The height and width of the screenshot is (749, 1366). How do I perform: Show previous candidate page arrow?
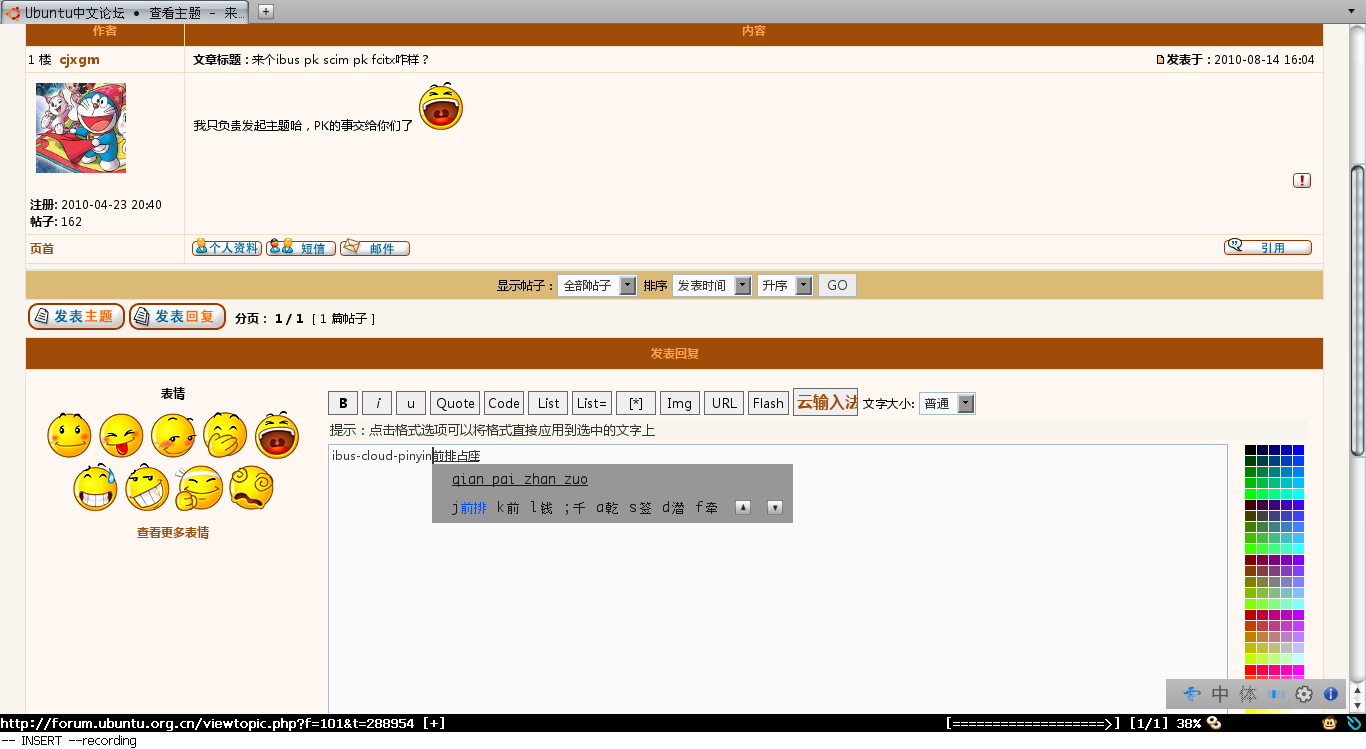(743, 508)
